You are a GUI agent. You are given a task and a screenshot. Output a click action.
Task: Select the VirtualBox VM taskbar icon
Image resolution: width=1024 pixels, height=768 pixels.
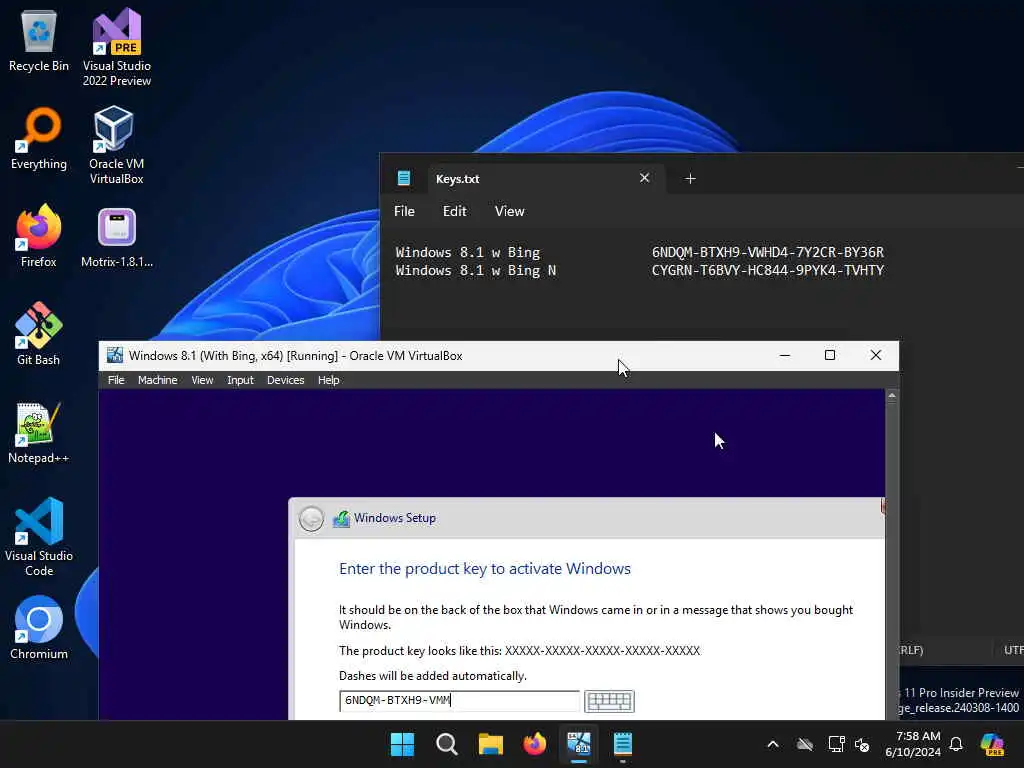[579, 744]
